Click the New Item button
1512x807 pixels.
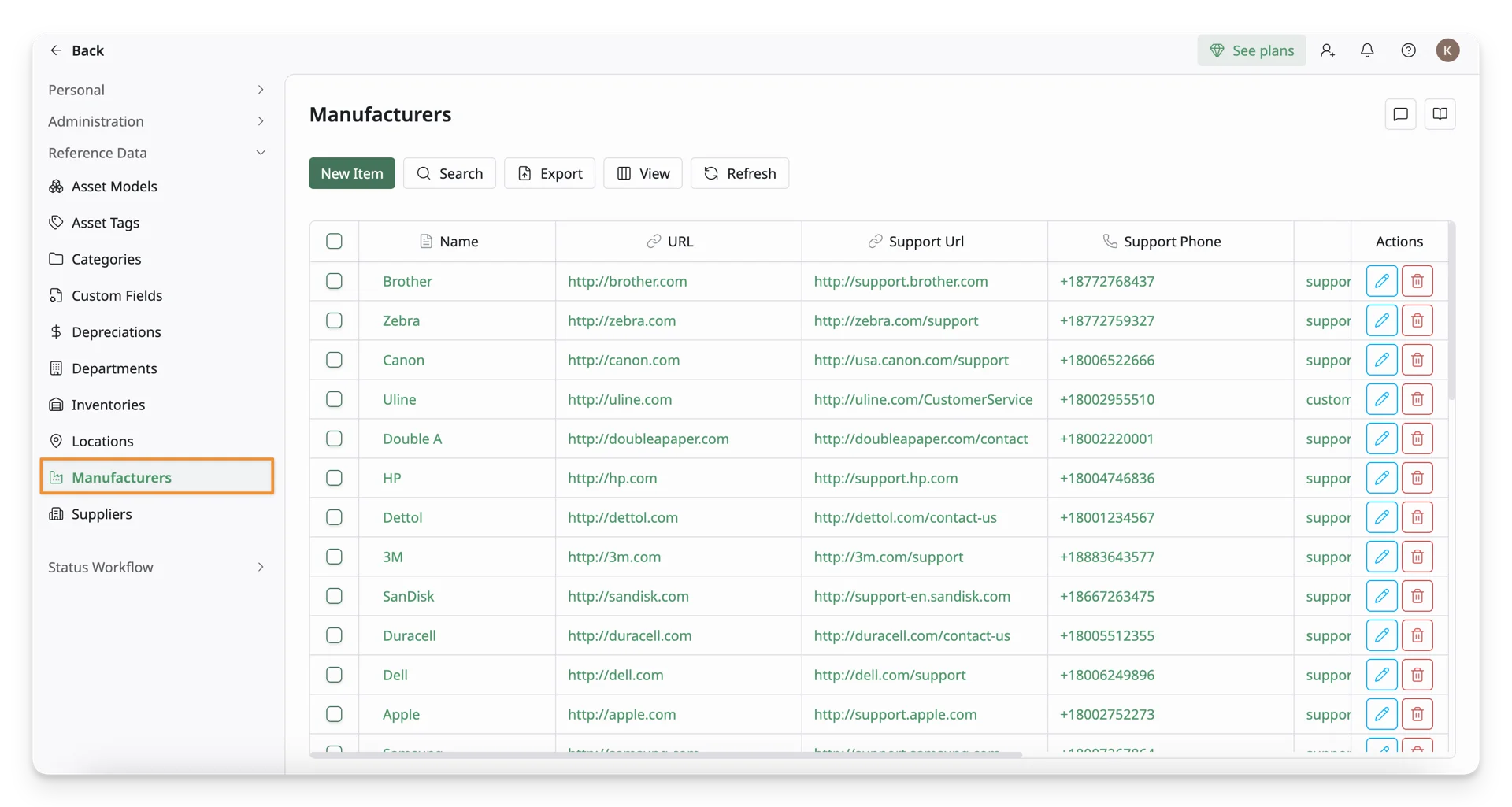352,173
